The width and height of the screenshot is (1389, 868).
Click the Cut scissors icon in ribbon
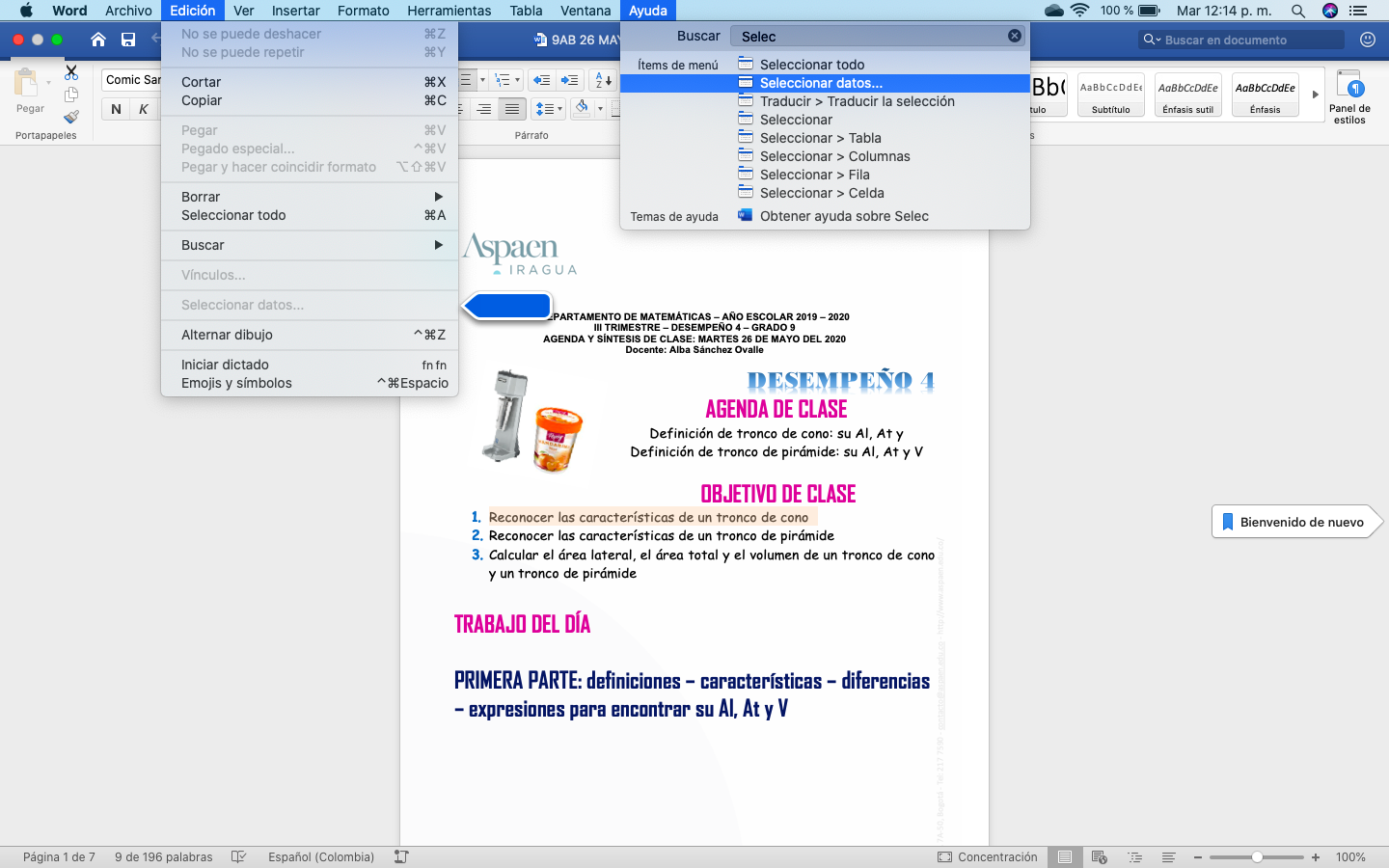click(x=71, y=72)
